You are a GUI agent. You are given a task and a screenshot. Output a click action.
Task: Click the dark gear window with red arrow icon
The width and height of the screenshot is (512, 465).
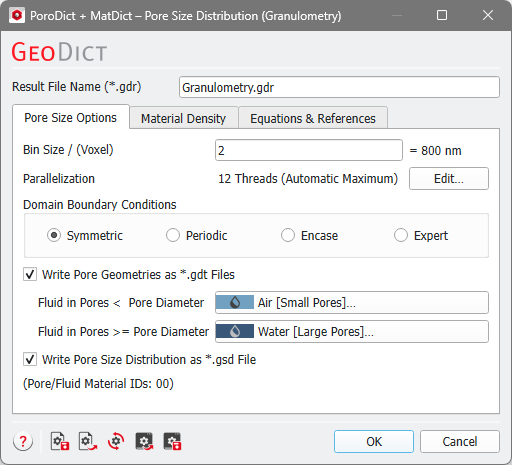tap(144, 441)
